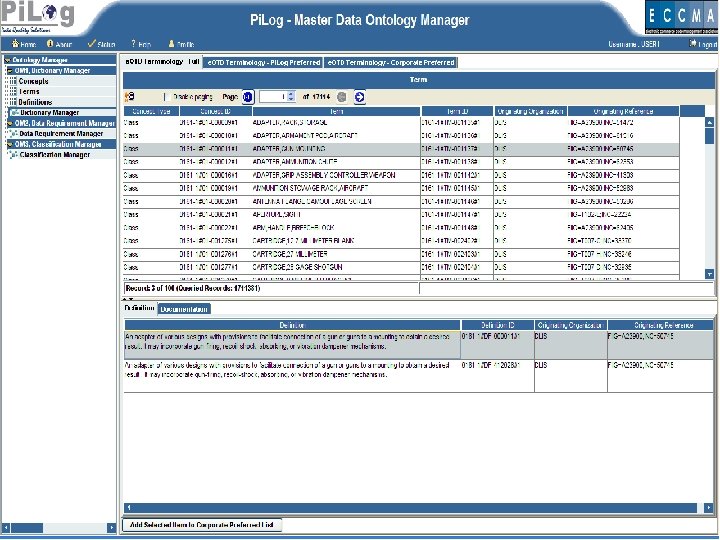The image size is (720, 540).
Task: Click the PiLog logo
Action: [x=38, y=17]
